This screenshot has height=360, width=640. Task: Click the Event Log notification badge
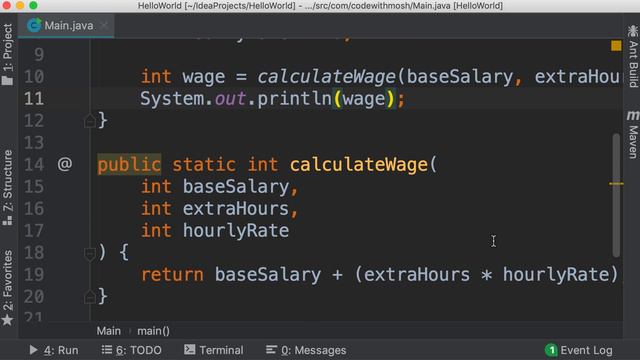[551, 350]
